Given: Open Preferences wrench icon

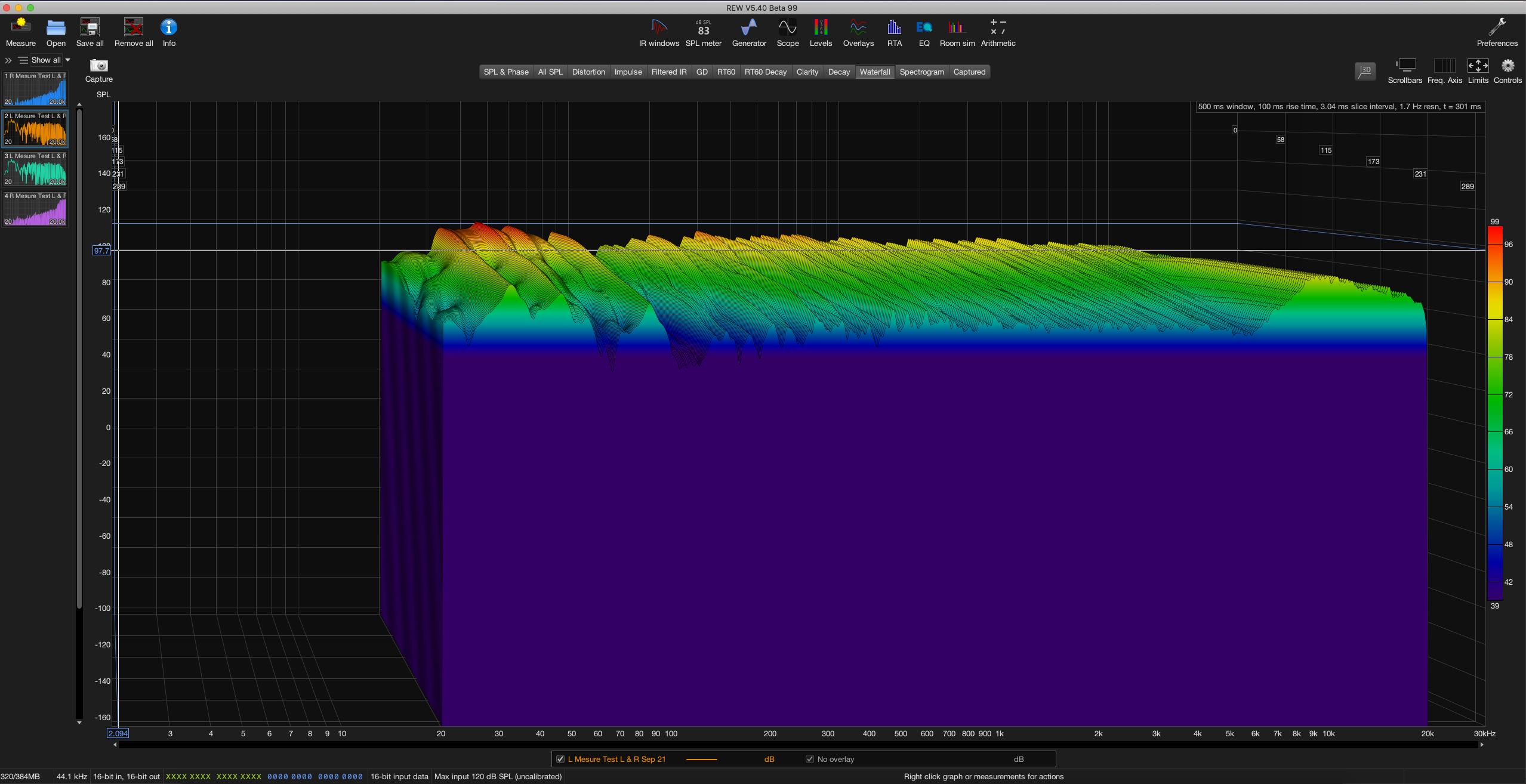Looking at the screenshot, I should click(1497, 28).
